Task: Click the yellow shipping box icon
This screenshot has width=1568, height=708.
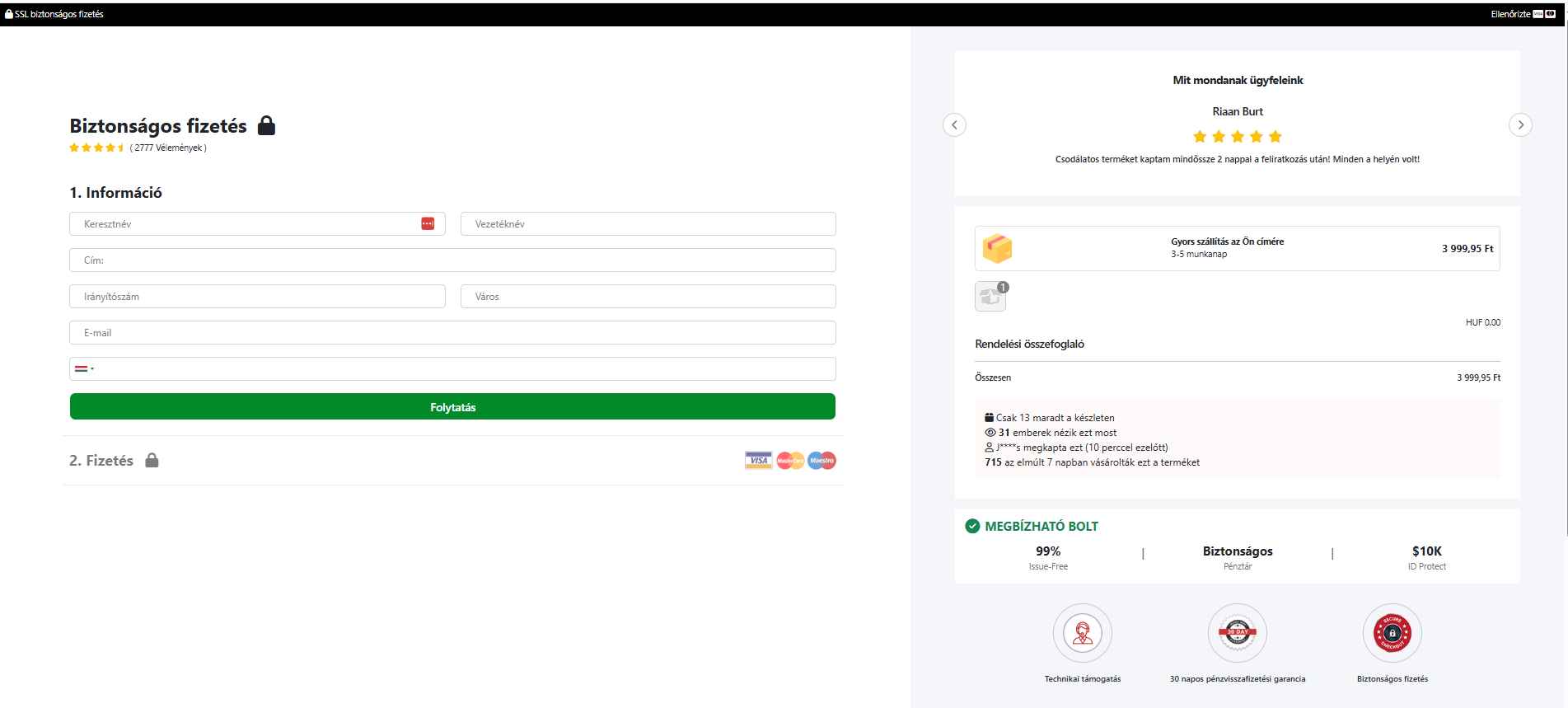Action: [997, 248]
